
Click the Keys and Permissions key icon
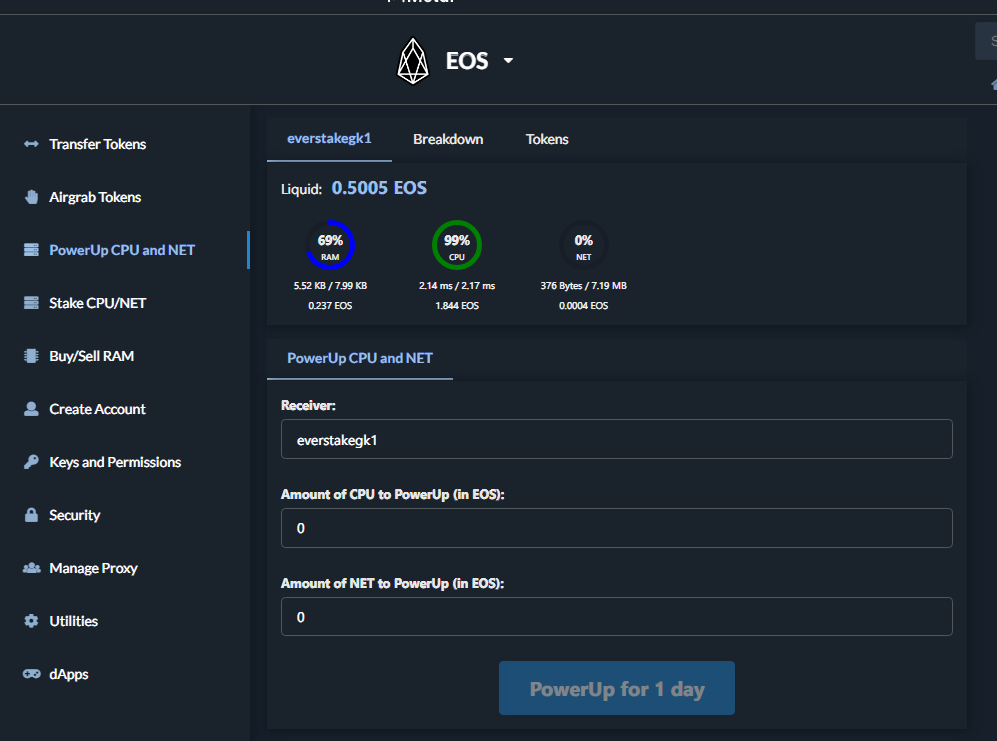(x=31, y=462)
